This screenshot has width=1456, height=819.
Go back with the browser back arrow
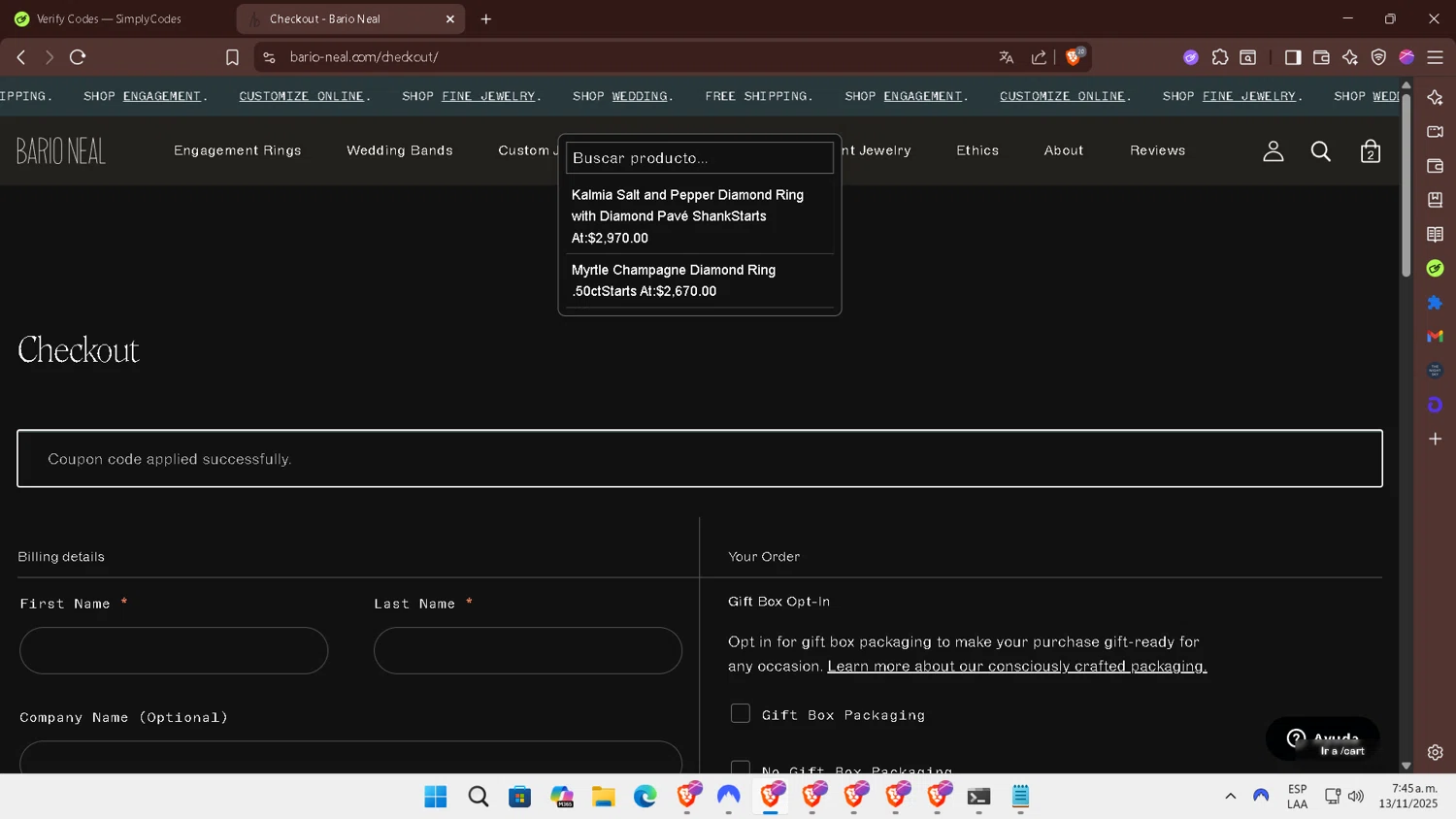21,57
